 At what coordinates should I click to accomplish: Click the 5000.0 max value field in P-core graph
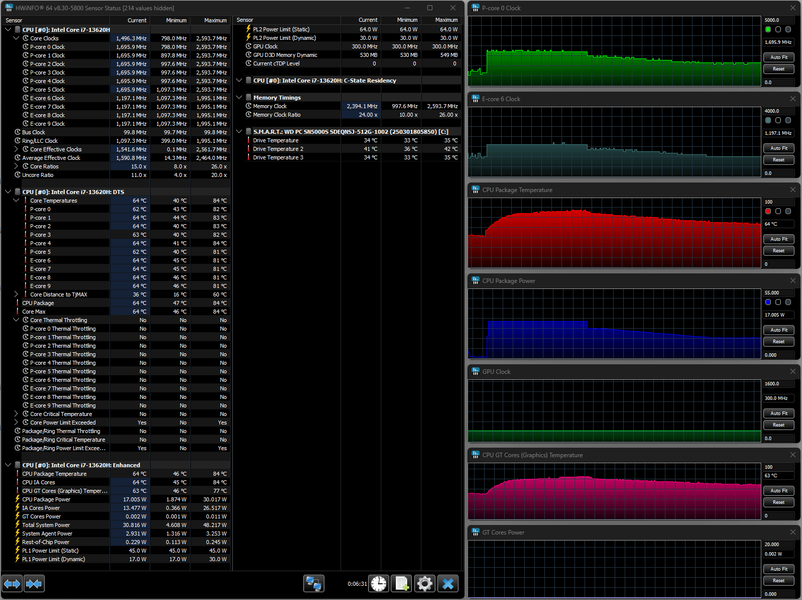778,20
